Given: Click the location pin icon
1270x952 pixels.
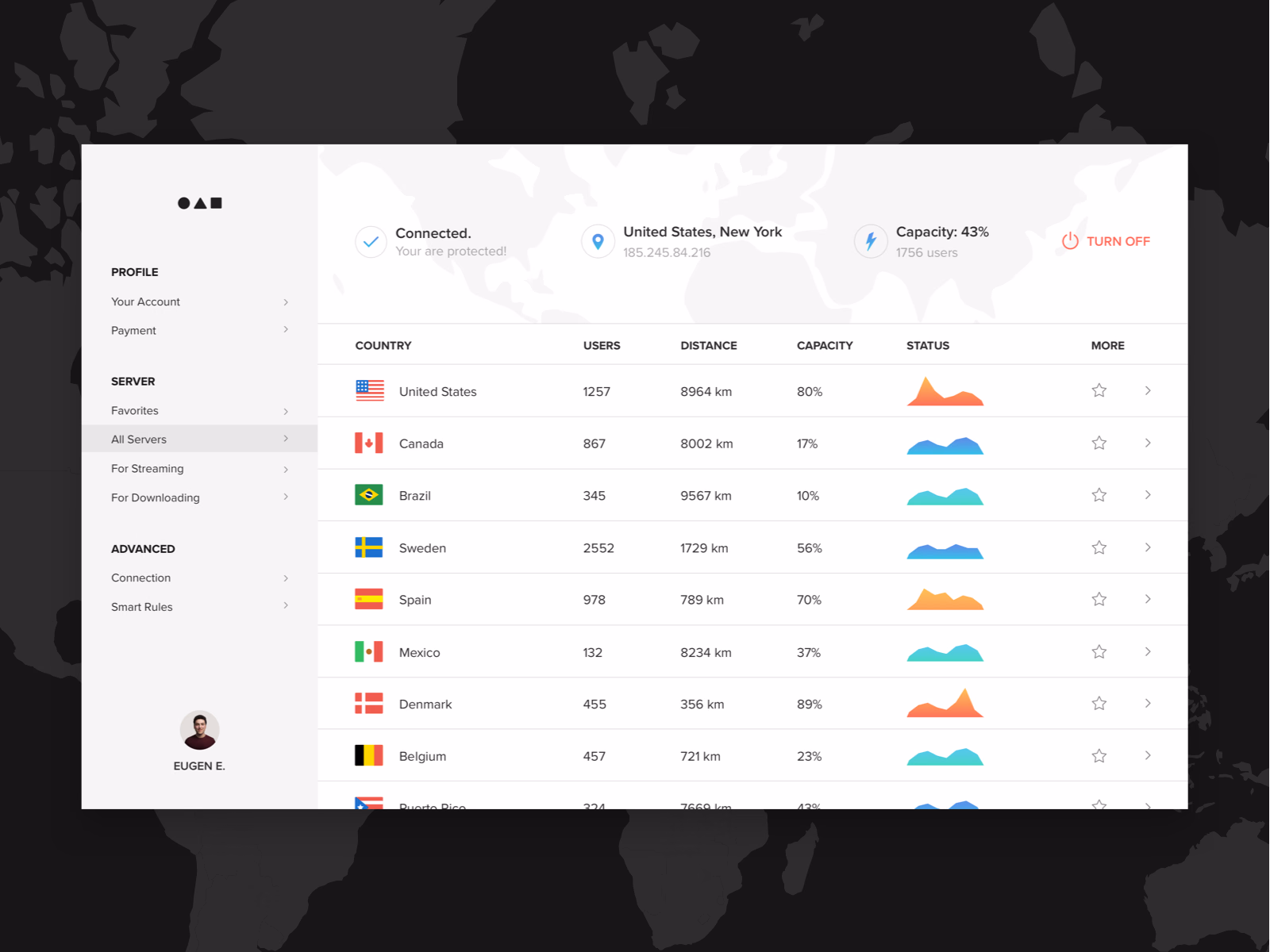Looking at the screenshot, I should click(598, 242).
